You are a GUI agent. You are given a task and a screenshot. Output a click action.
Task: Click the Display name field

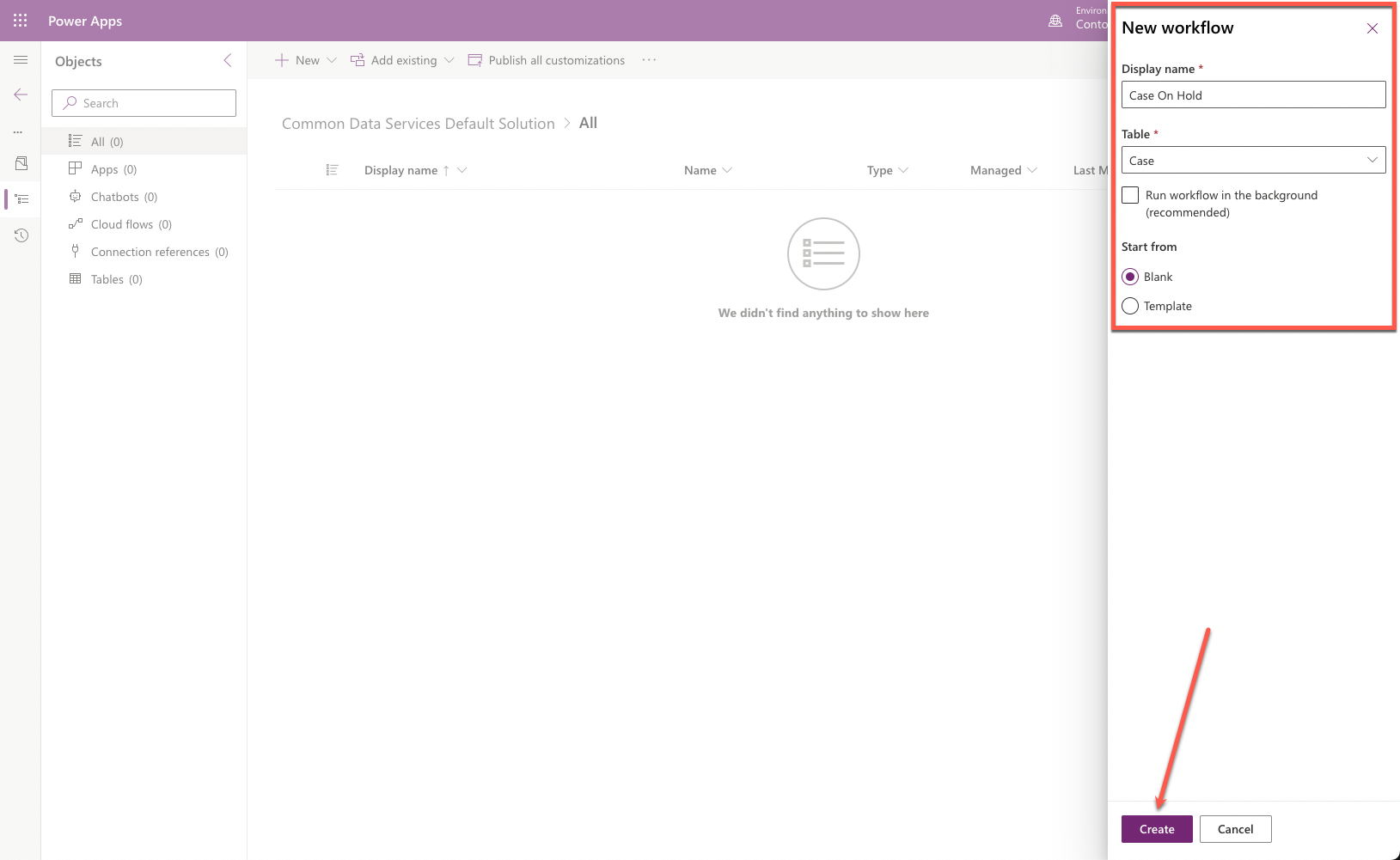(x=1252, y=95)
